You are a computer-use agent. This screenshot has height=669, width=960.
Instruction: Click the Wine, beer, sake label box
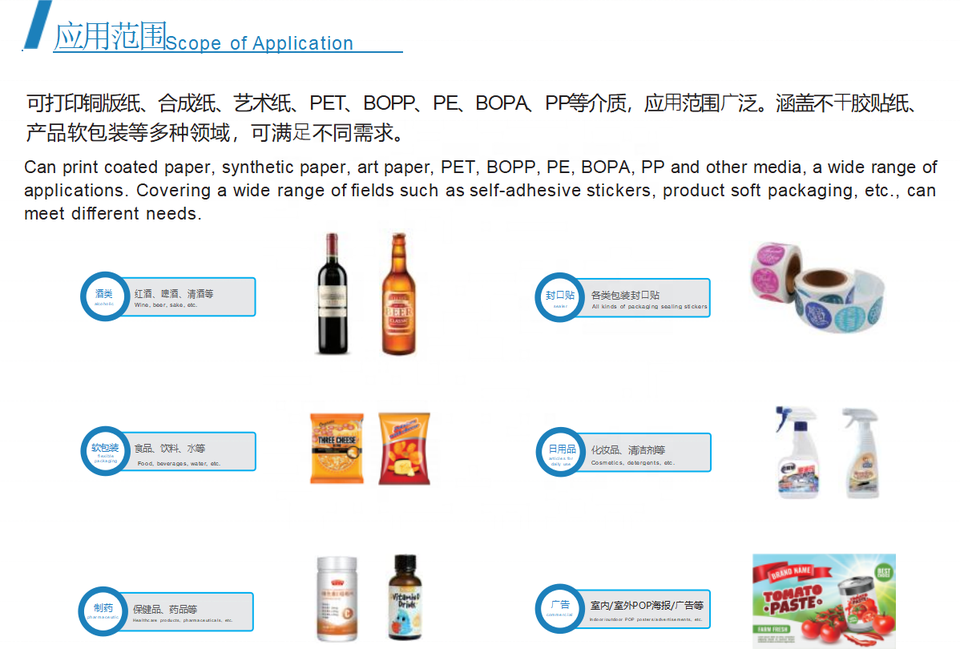click(188, 297)
